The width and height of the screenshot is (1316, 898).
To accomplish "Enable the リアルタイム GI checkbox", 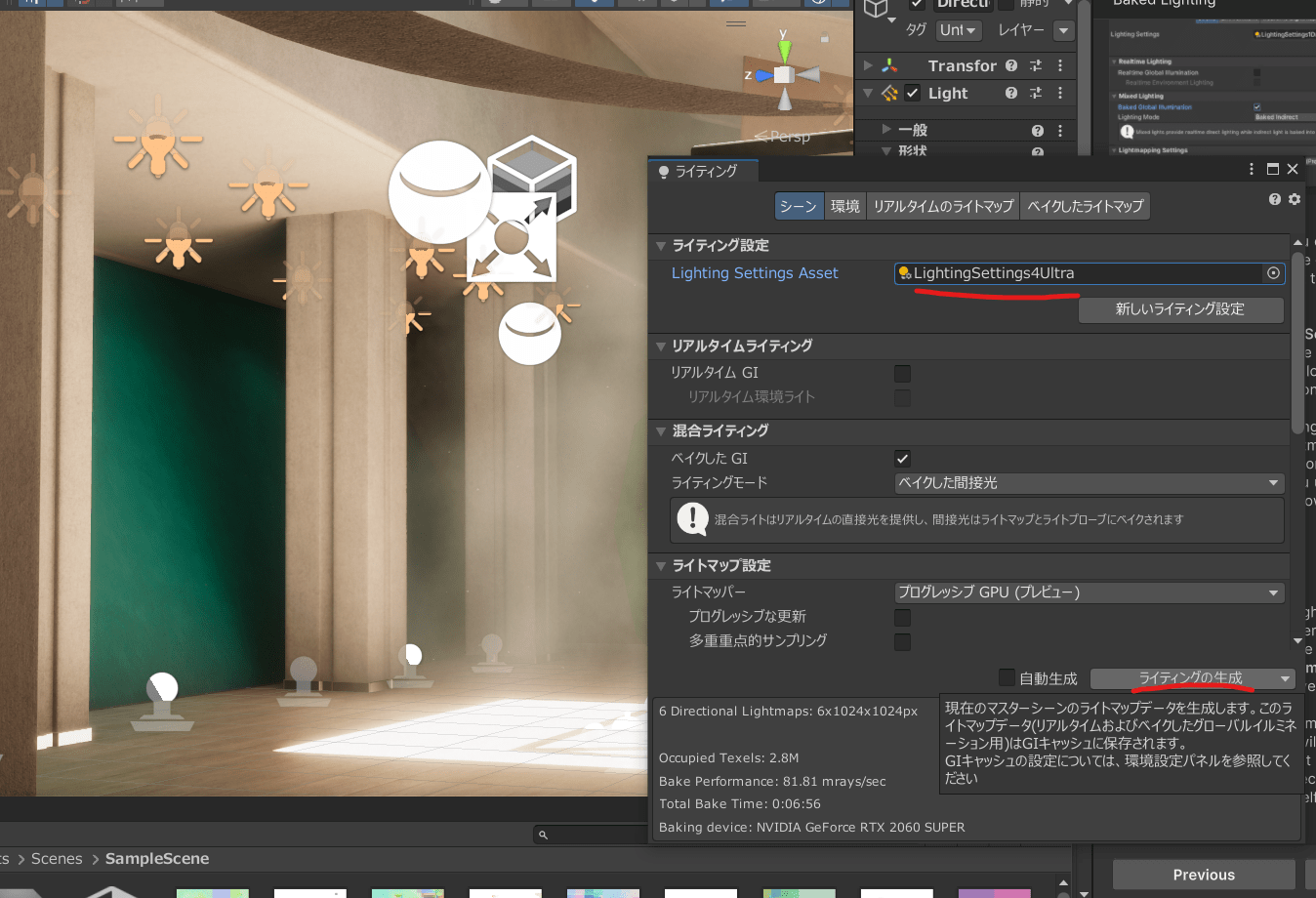I will 902,373.
